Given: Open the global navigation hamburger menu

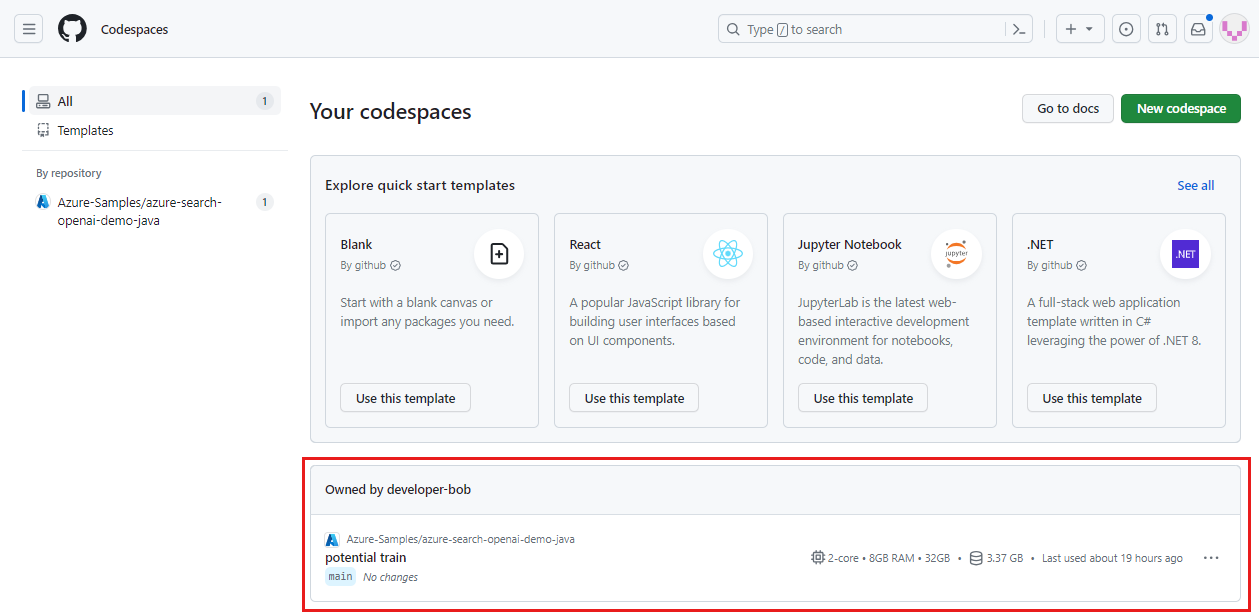Looking at the screenshot, I should tap(28, 28).
